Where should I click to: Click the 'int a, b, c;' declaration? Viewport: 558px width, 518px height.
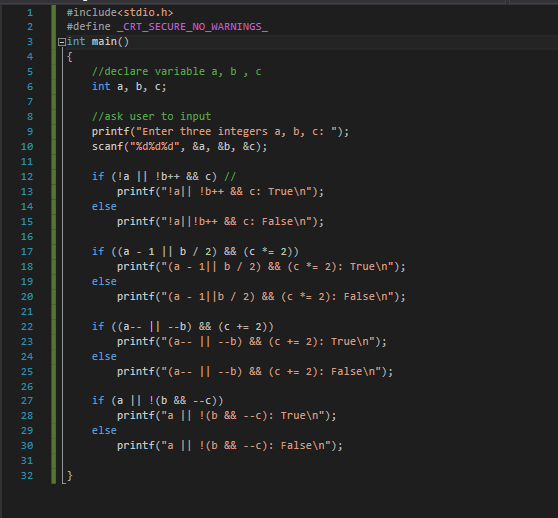(129, 86)
